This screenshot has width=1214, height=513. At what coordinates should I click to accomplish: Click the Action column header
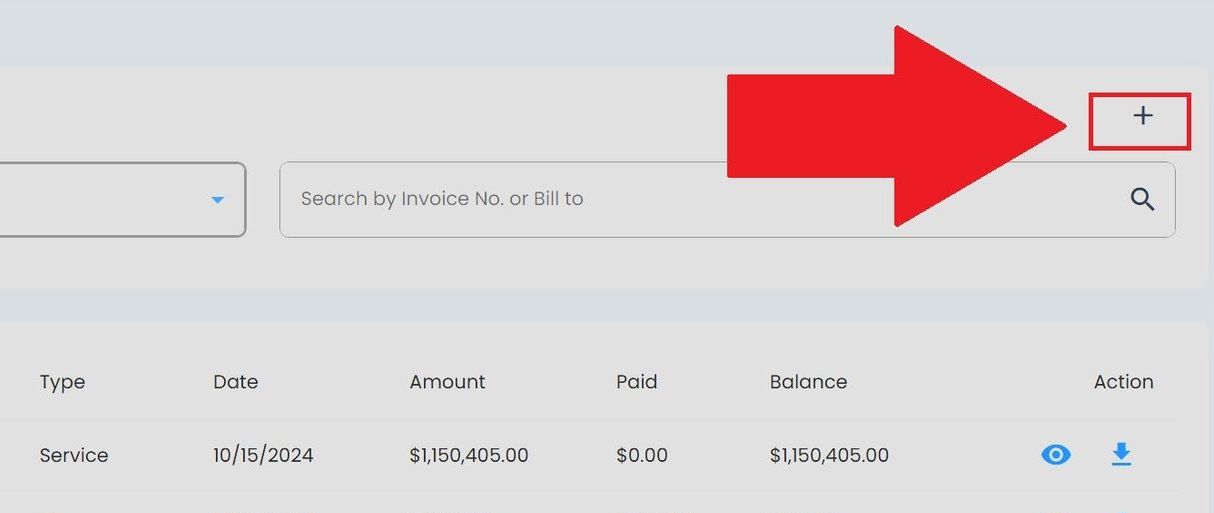pos(1123,382)
